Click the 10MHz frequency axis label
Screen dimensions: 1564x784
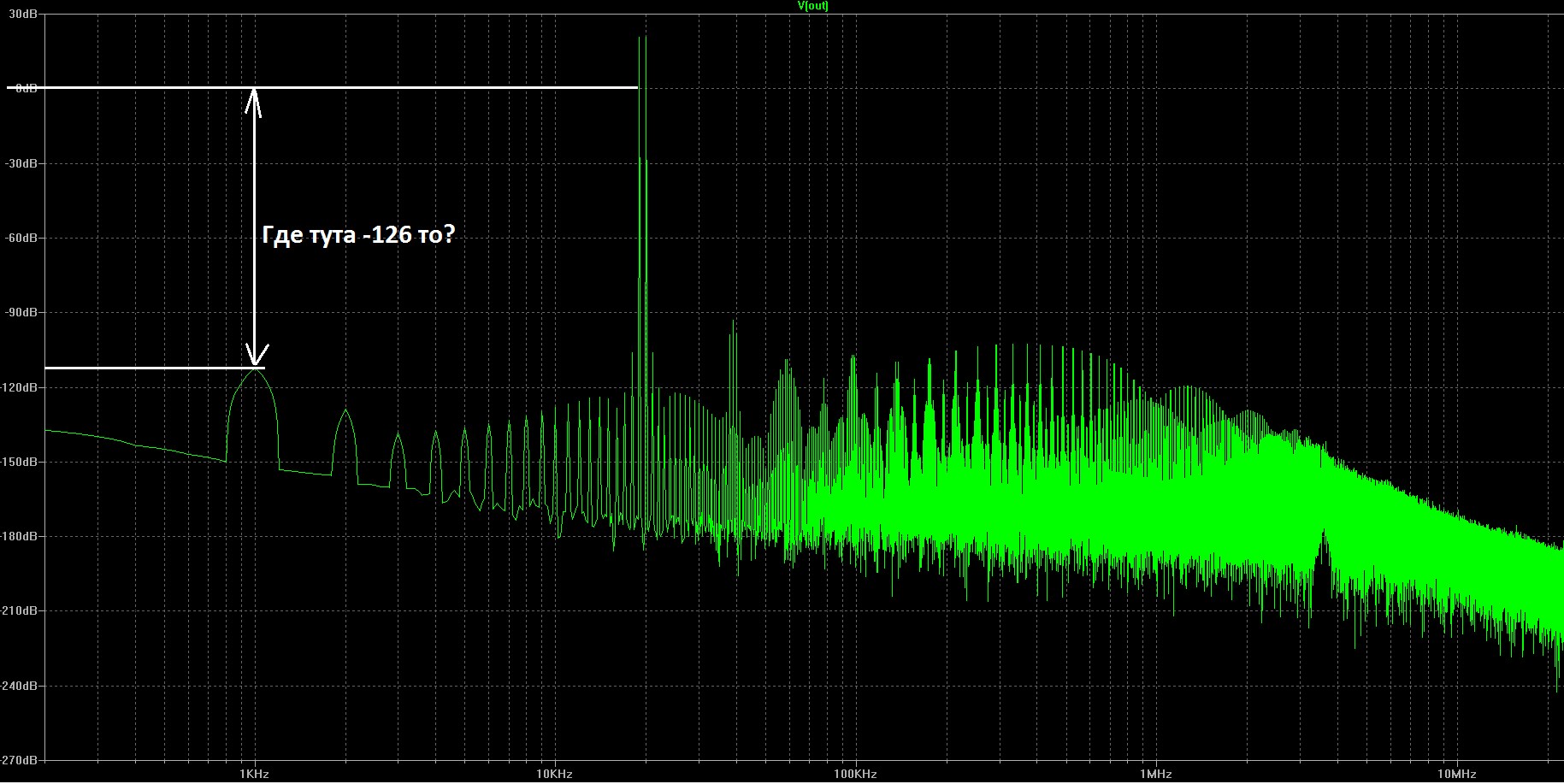click(x=1456, y=775)
